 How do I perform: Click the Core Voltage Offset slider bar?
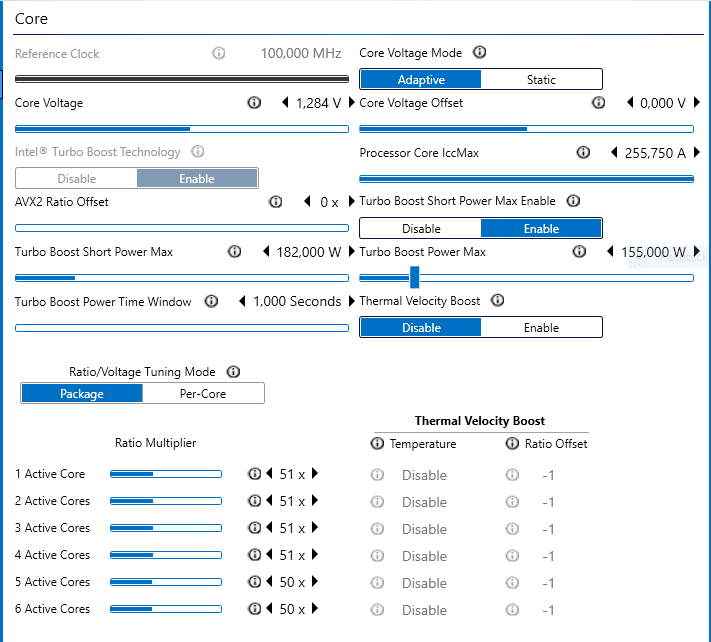[526, 129]
